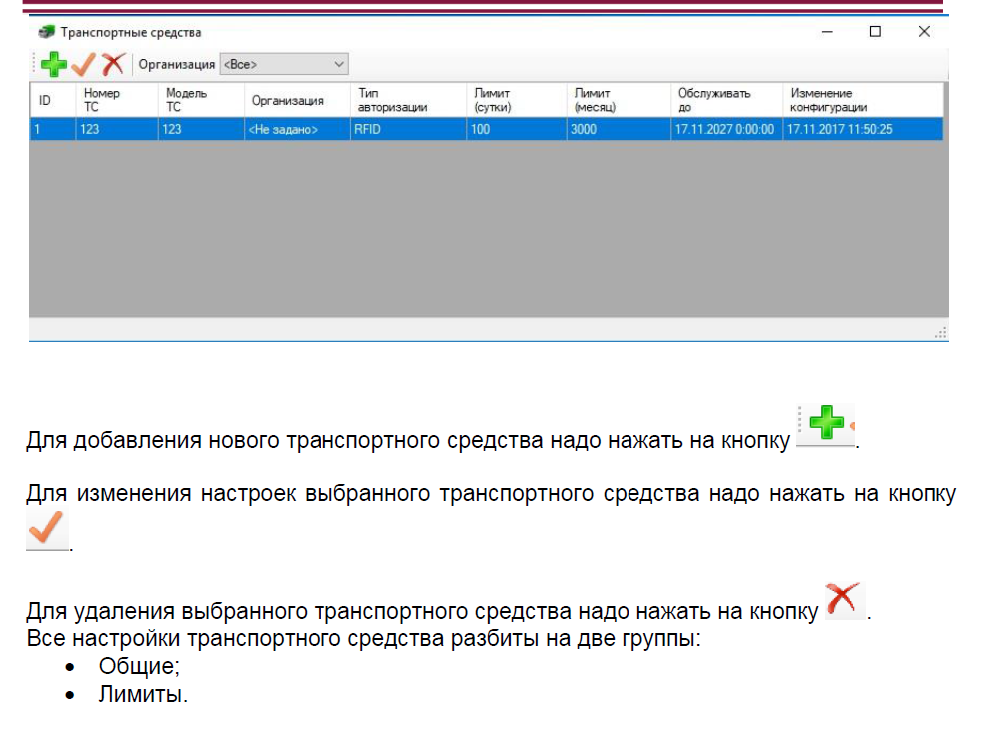Select the RFID authorization type cell

(x=408, y=129)
